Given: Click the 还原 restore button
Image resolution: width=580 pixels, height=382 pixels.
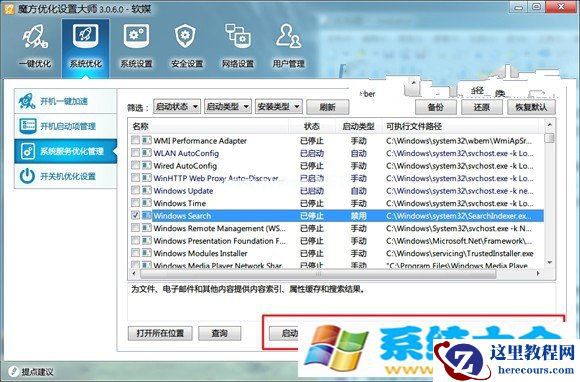Looking at the screenshot, I should point(482,107).
